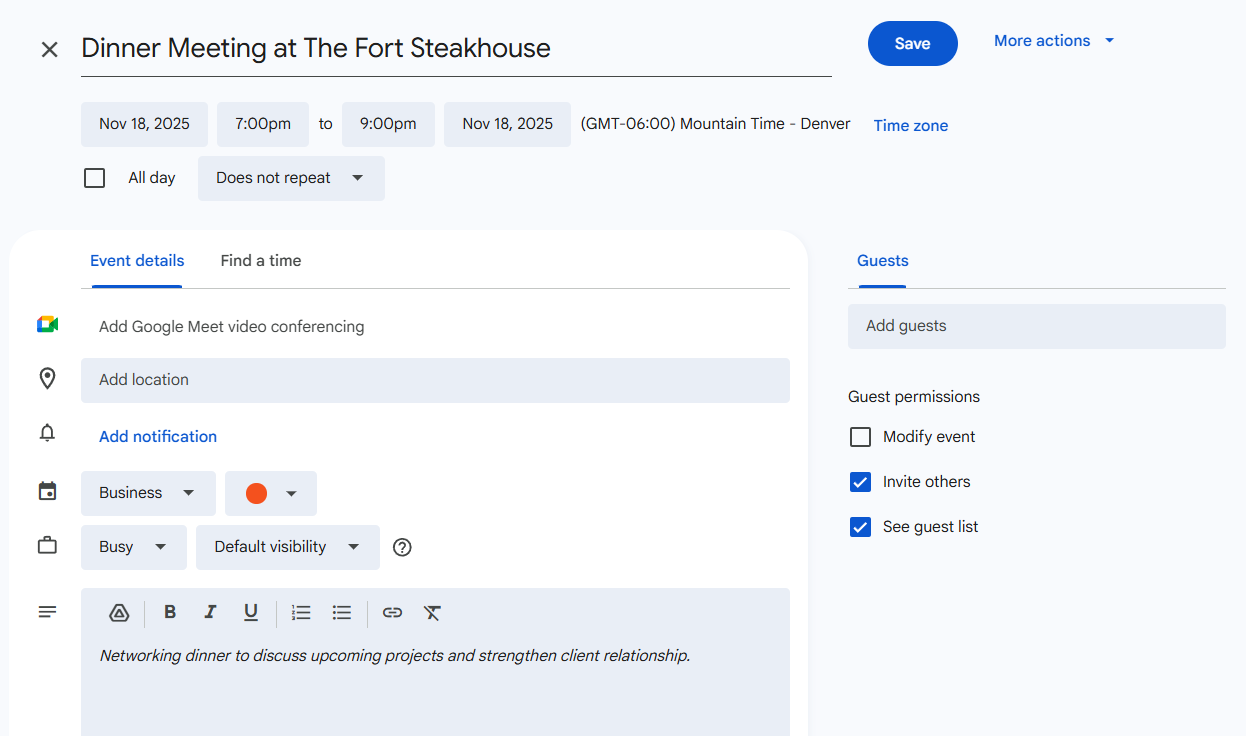Toggle italic text formatting
Image resolution: width=1246 pixels, height=736 pixels.
click(210, 613)
